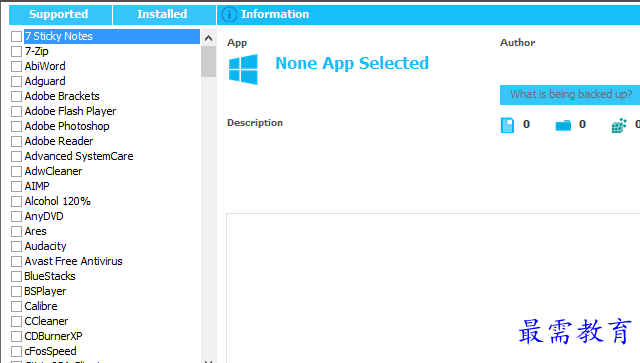
Task: Open the Installed tab
Action: [164, 14]
